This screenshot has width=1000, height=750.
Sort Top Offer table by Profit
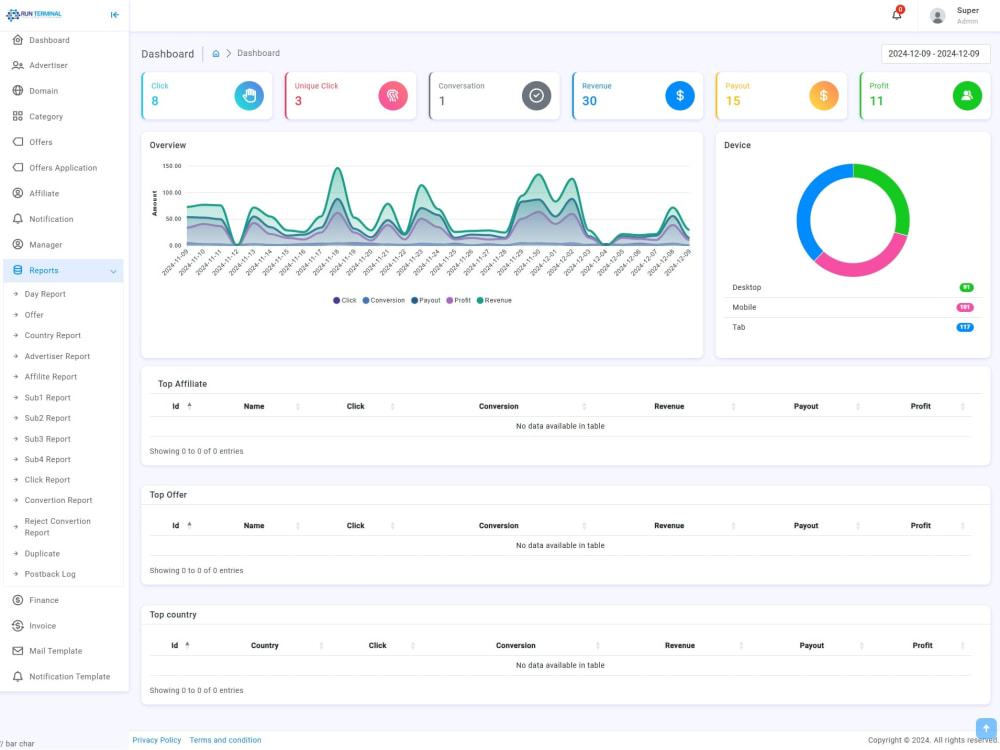pyautogui.click(x=920, y=526)
